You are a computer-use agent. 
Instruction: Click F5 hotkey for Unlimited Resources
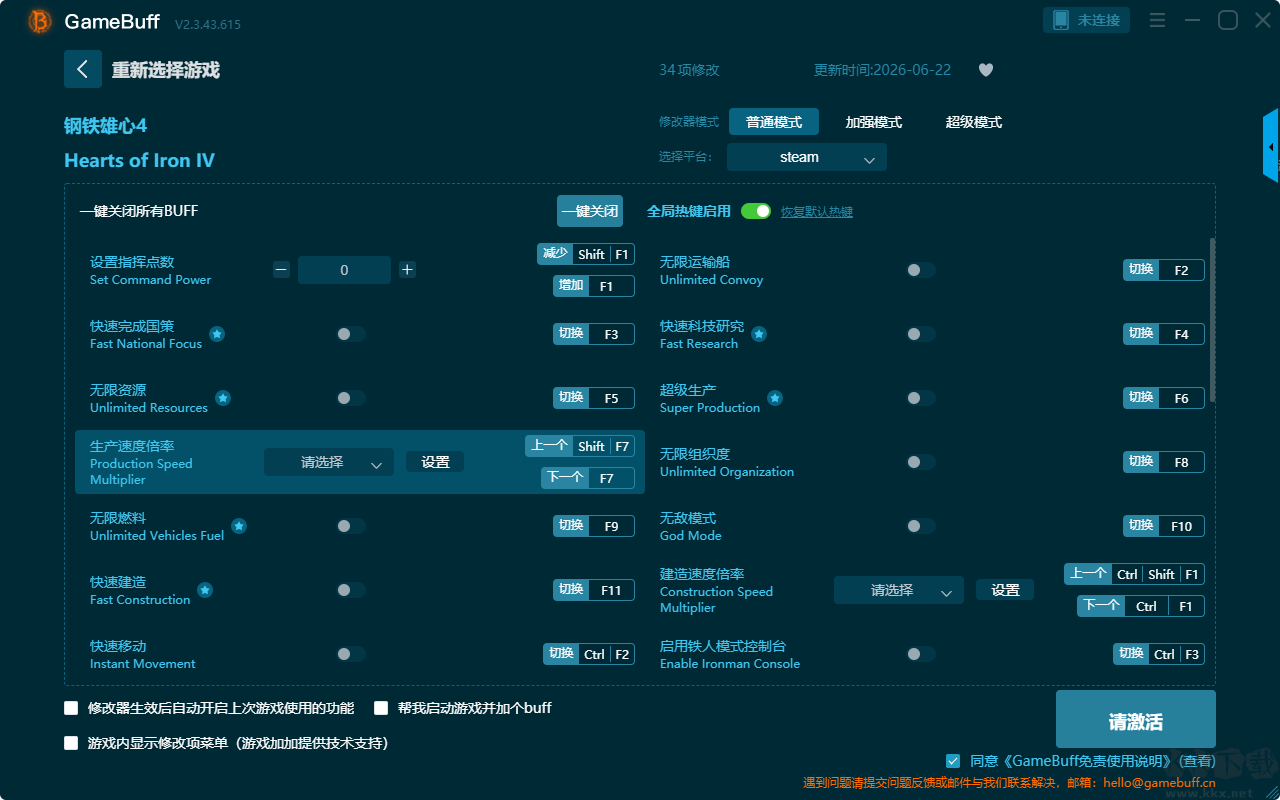(x=594, y=398)
